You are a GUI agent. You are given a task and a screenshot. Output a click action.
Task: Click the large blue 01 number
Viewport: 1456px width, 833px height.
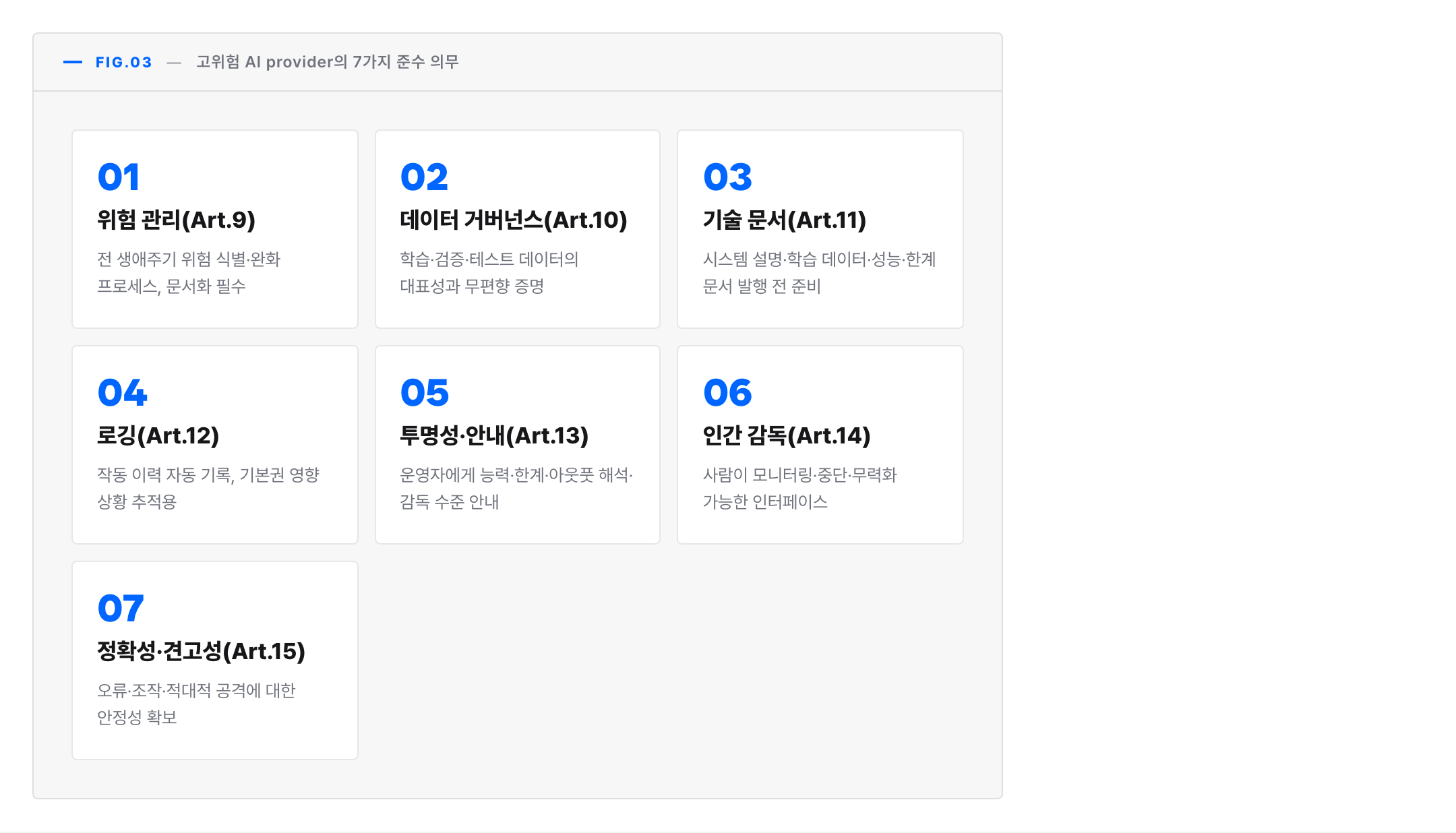(x=119, y=177)
